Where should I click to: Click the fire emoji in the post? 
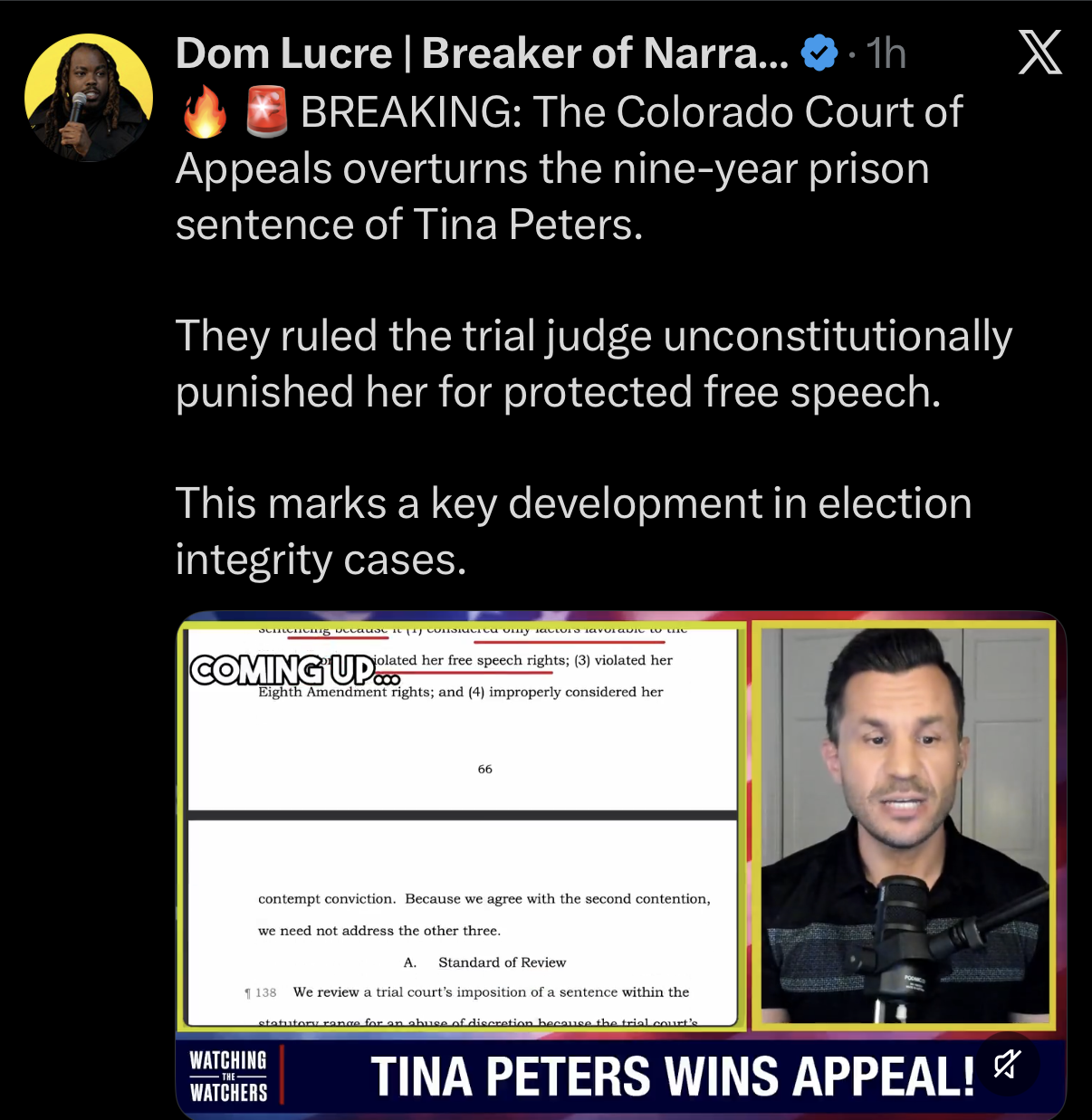click(205, 111)
